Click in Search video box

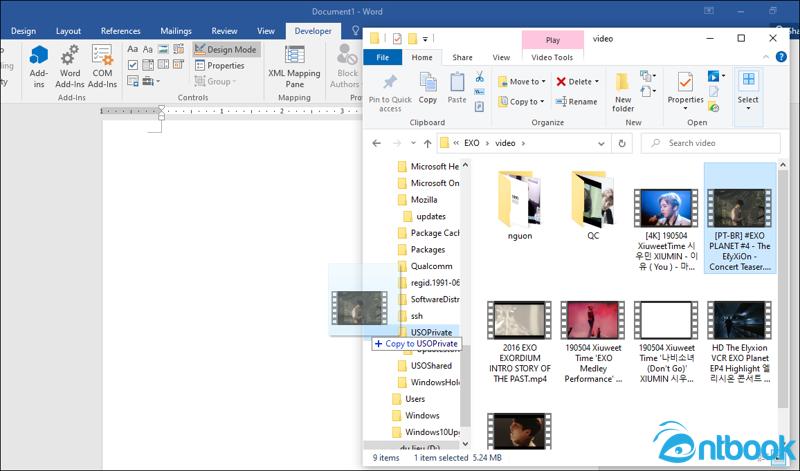coord(711,143)
